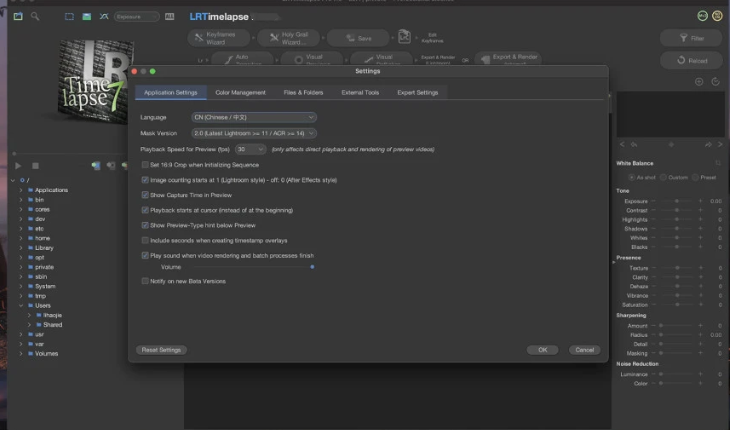This screenshot has height=430, width=730.
Task: Select the As shot white balance radio
Action: 632,177
